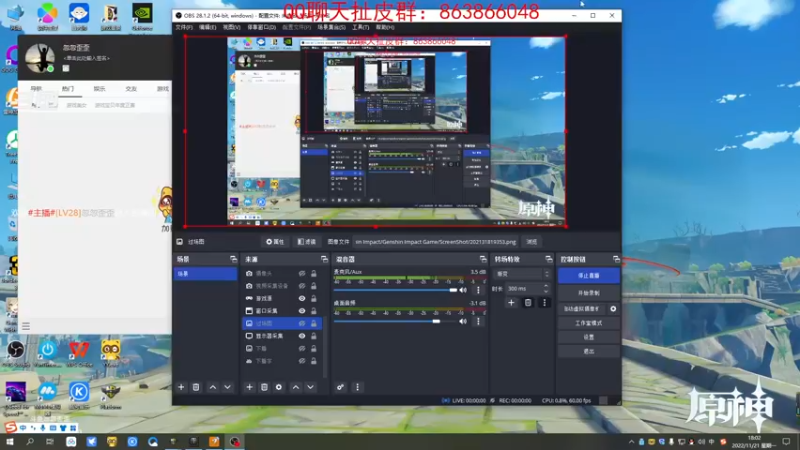Browse for image file button

point(532,242)
